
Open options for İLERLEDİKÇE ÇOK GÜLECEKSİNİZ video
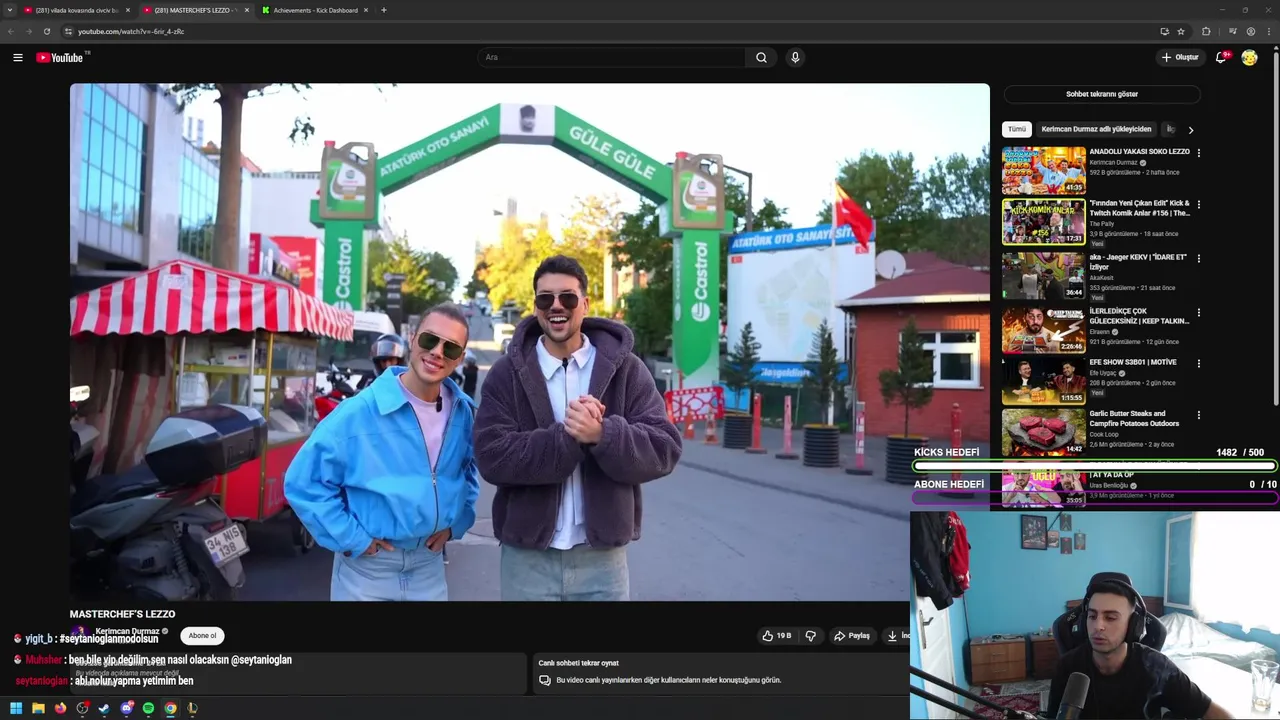[x=1199, y=313]
